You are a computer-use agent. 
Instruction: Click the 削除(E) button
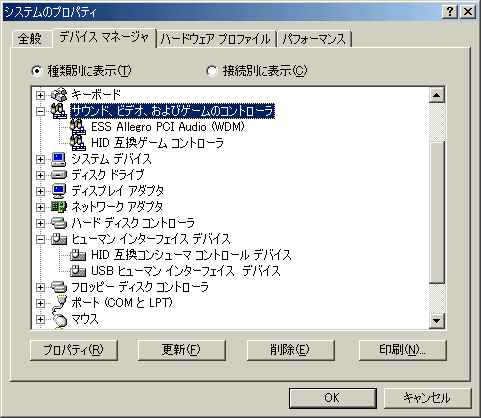pos(290,350)
